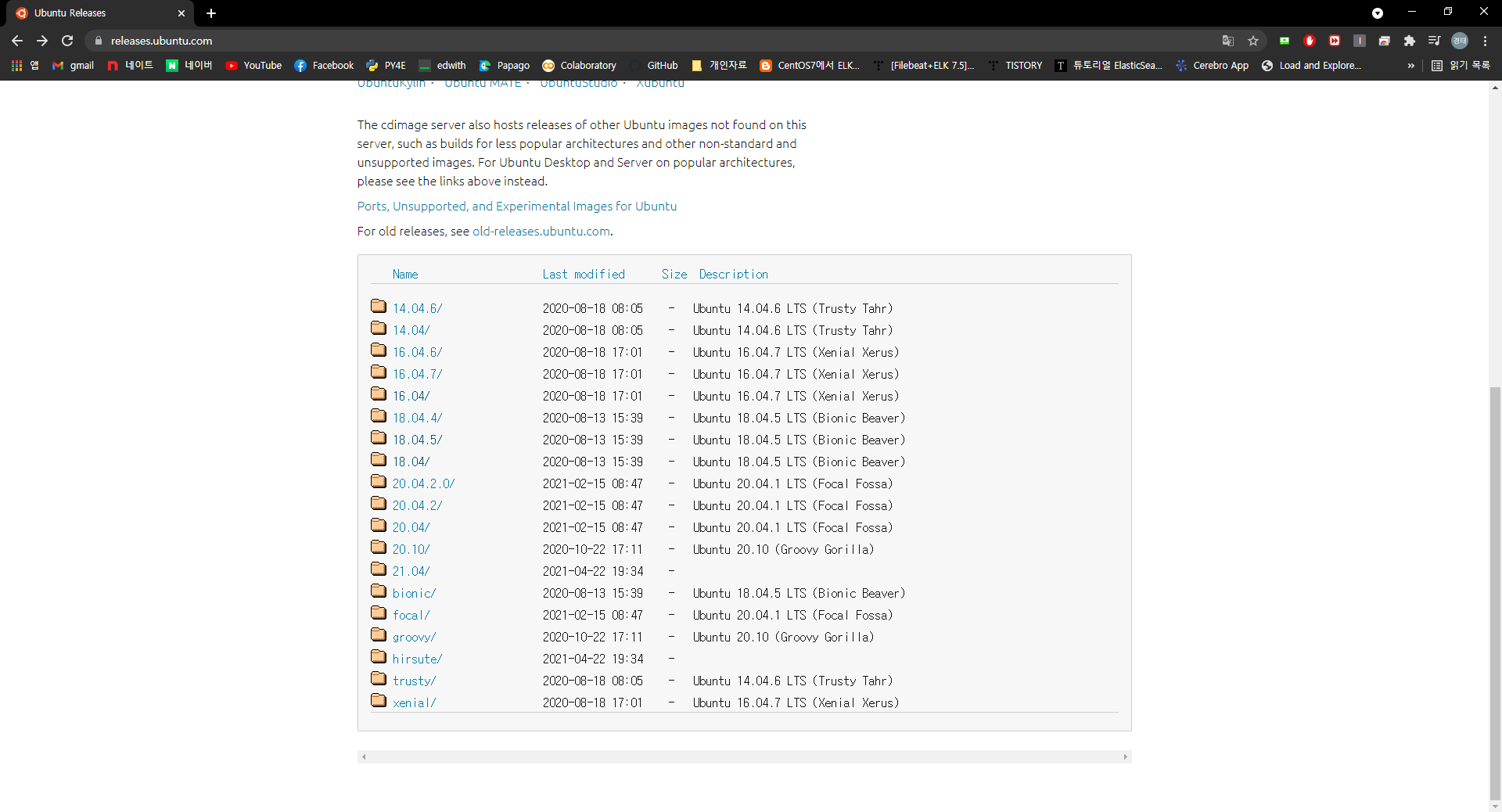The image size is (1502, 812).
Task: Reload the Ubuntu Releases page
Action: pos(67,41)
